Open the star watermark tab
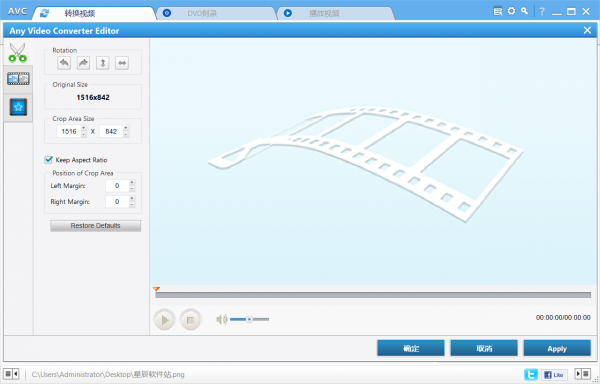 18,107
